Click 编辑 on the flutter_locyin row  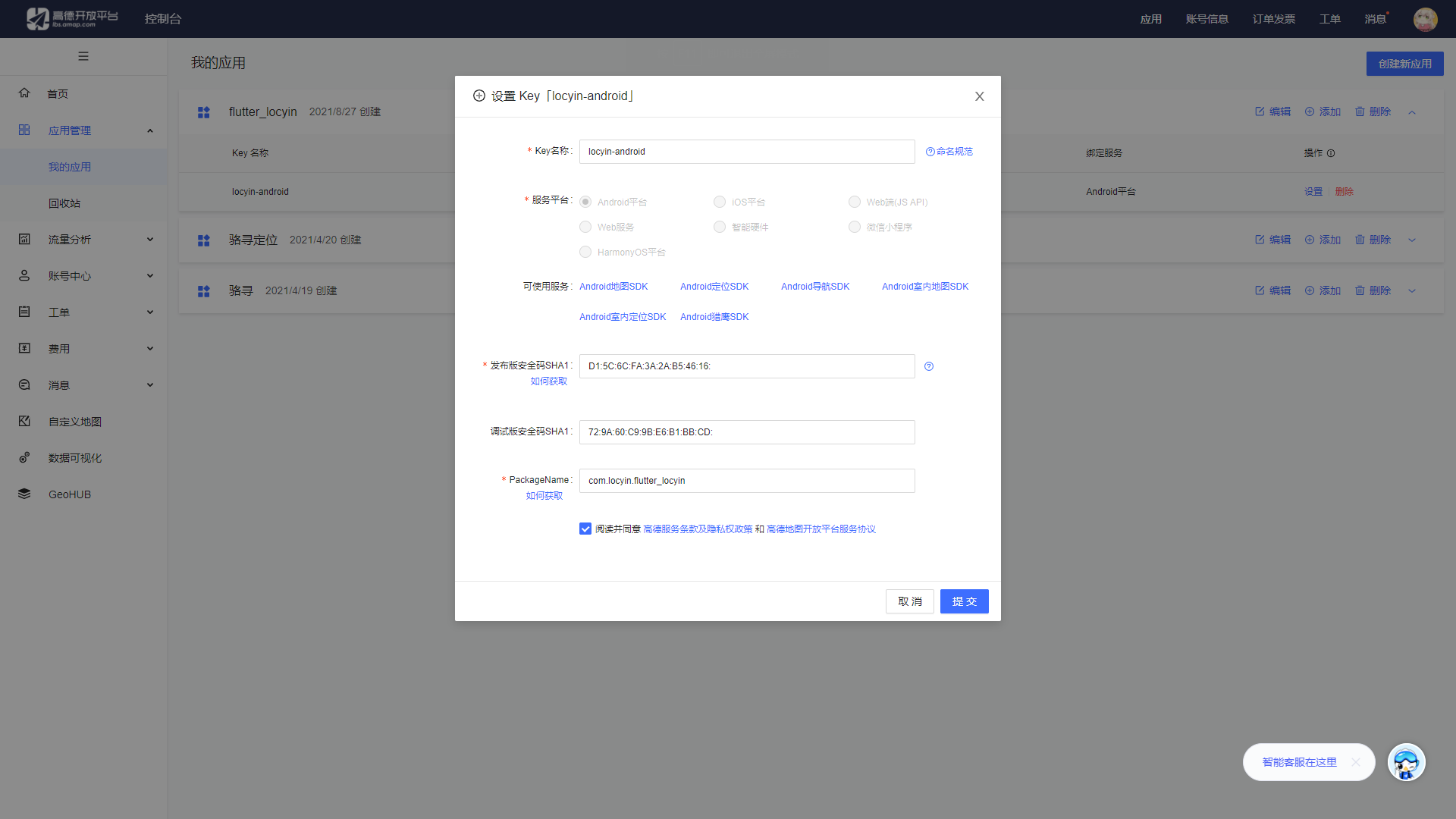1273,111
